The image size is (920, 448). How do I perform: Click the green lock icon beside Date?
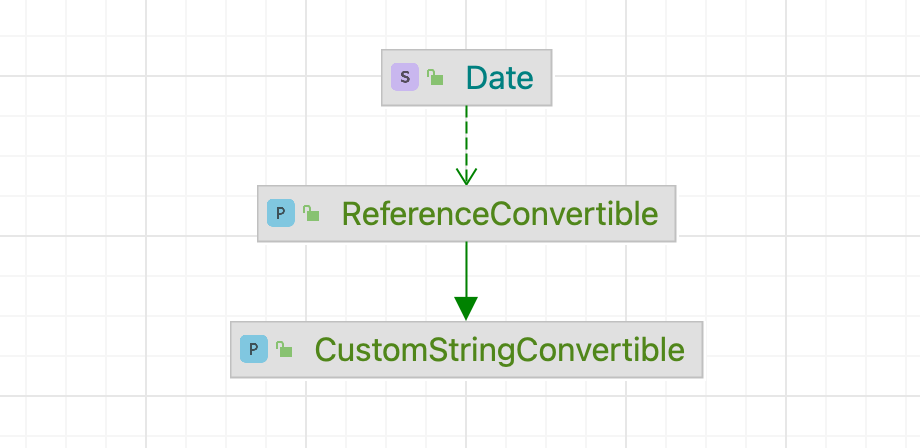coord(435,77)
